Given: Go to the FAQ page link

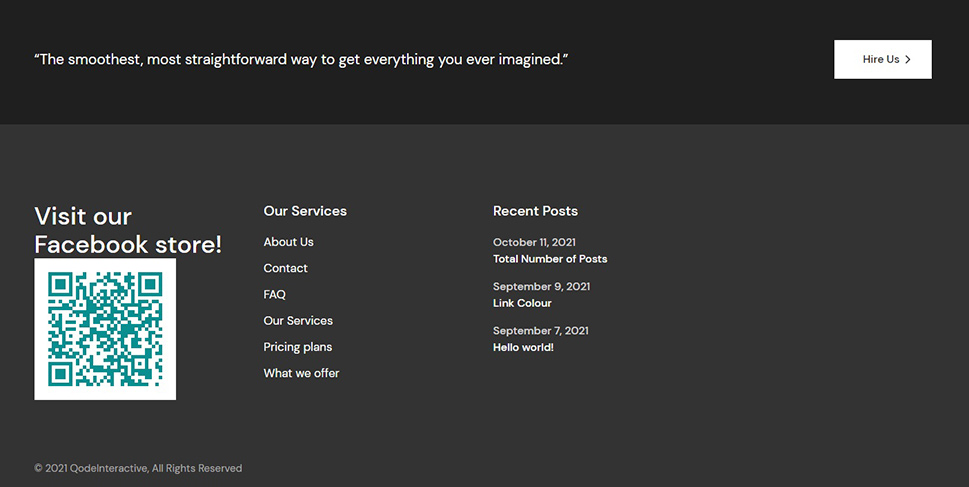Looking at the screenshot, I should (x=274, y=294).
